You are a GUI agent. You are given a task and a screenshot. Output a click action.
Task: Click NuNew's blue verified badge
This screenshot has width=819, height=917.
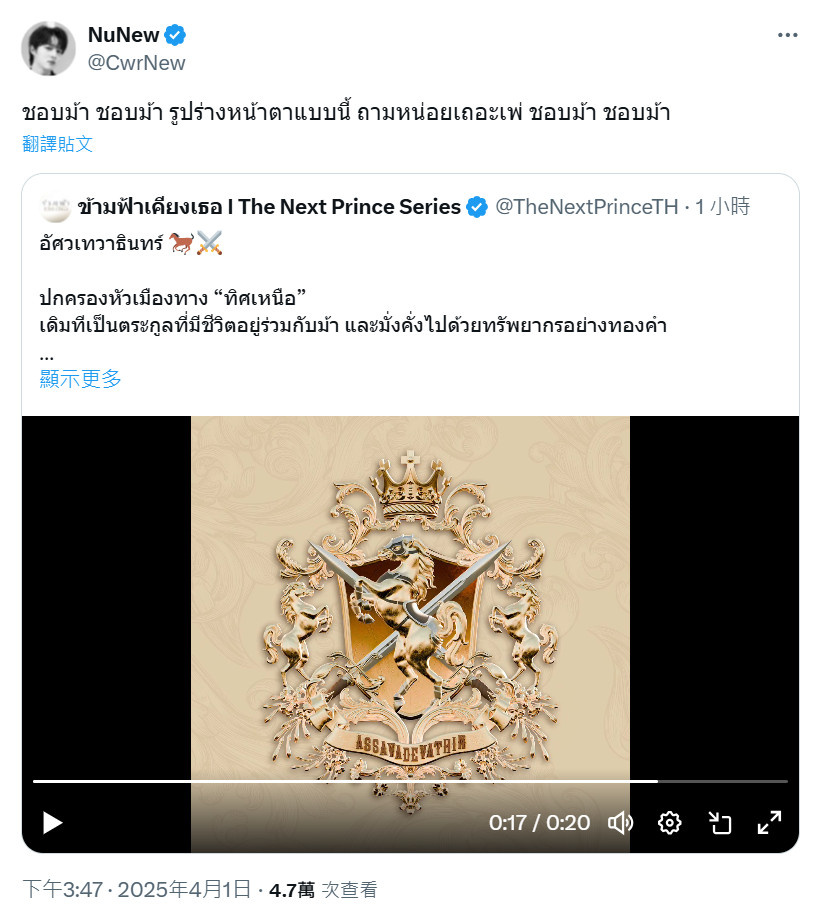click(x=175, y=35)
